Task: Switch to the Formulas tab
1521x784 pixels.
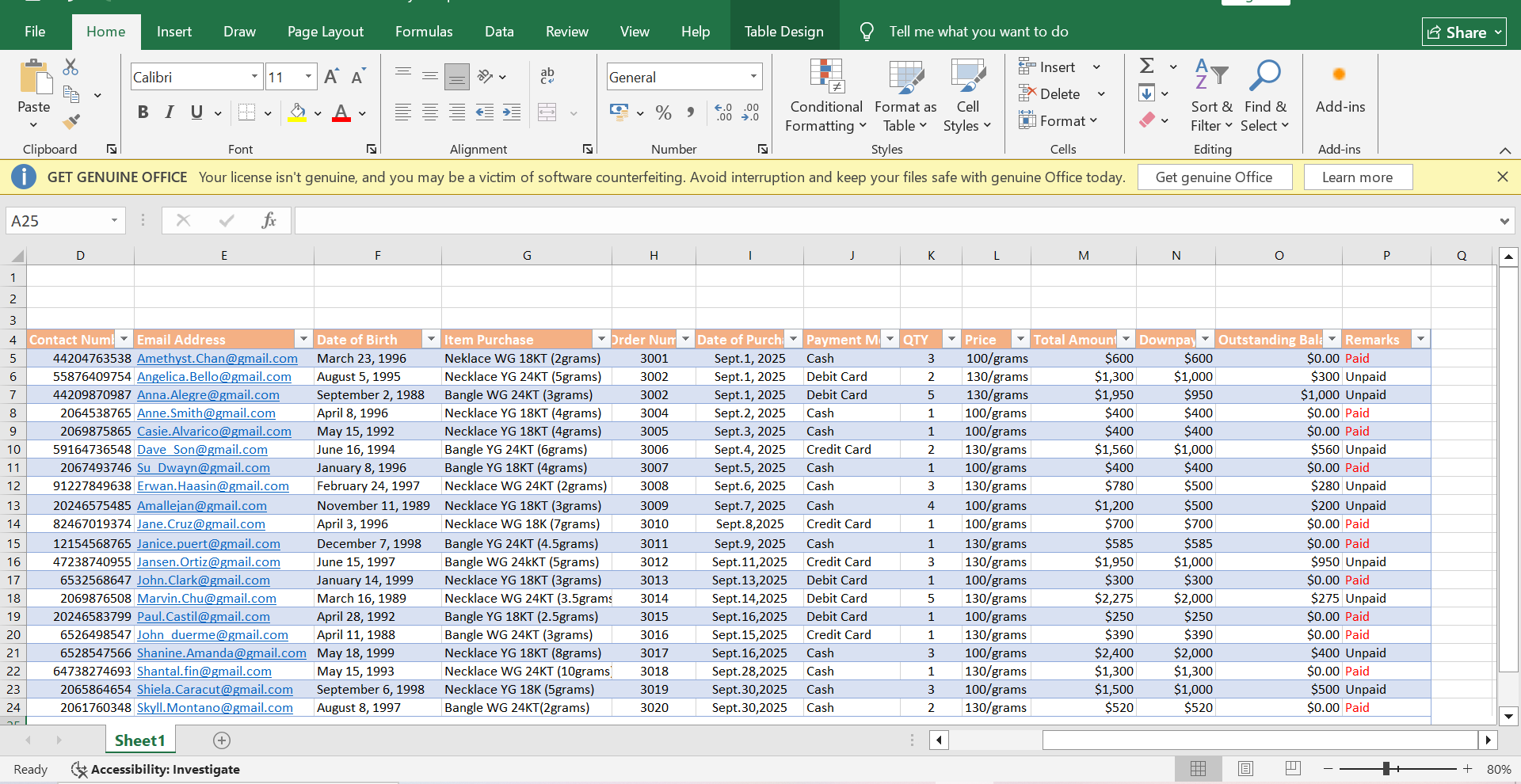Action: pos(424,32)
